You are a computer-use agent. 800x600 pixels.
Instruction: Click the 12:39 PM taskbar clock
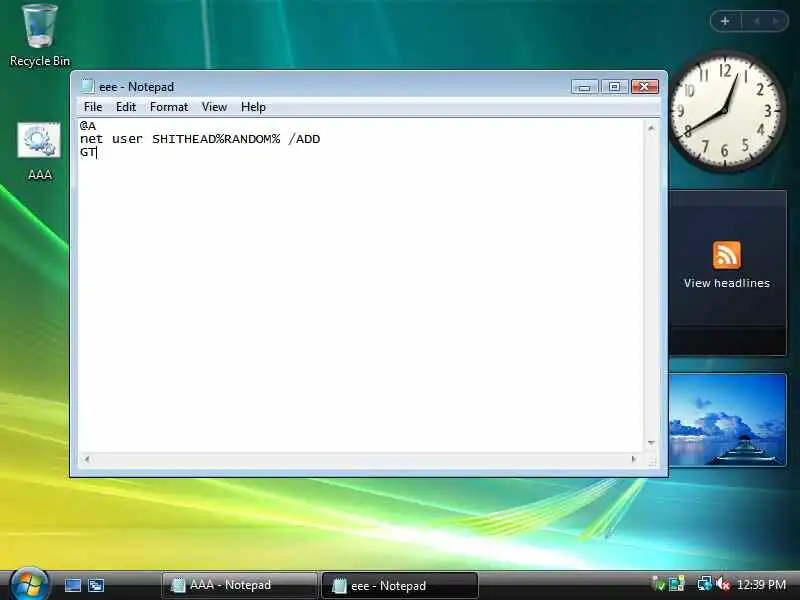click(x=761, y=585)
